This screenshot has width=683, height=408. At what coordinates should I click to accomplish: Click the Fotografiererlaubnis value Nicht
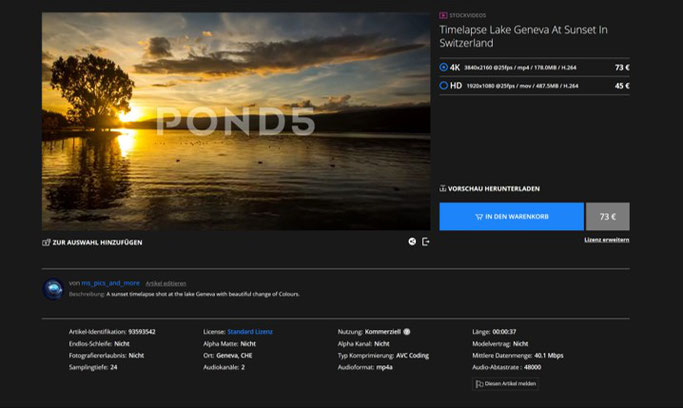136,355
